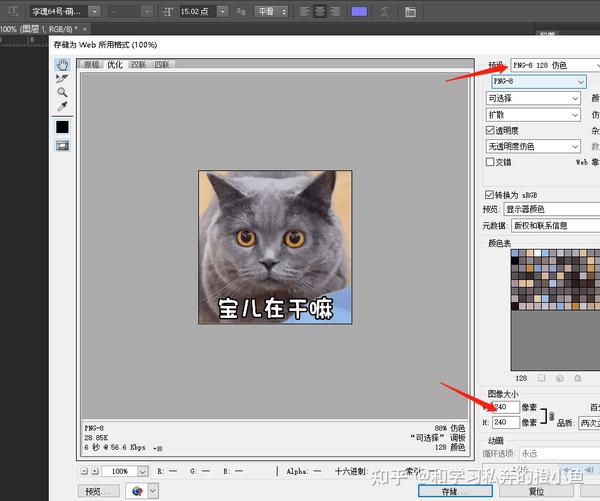Viewport: 600px width, 501px height.
Task: Select the 图层 1, RGB/8 document tab
Action: coord(38,29)
